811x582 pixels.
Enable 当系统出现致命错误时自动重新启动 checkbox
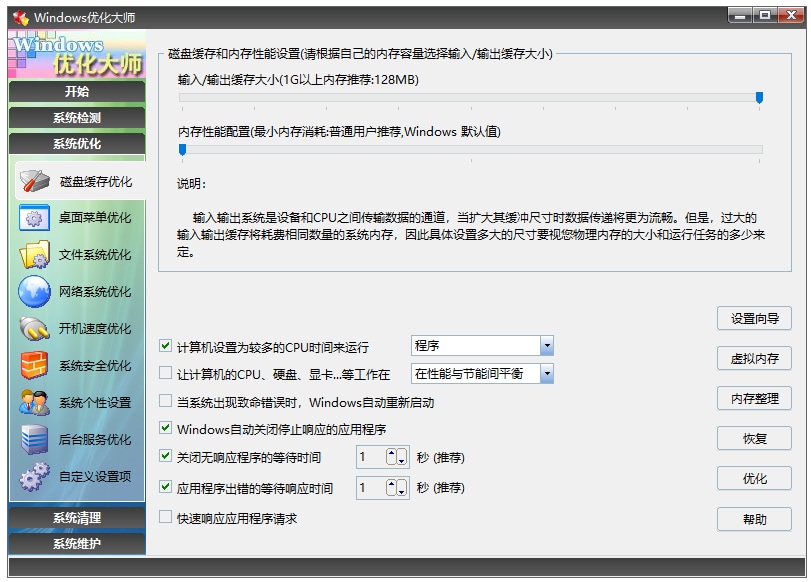tap(166, 400)
